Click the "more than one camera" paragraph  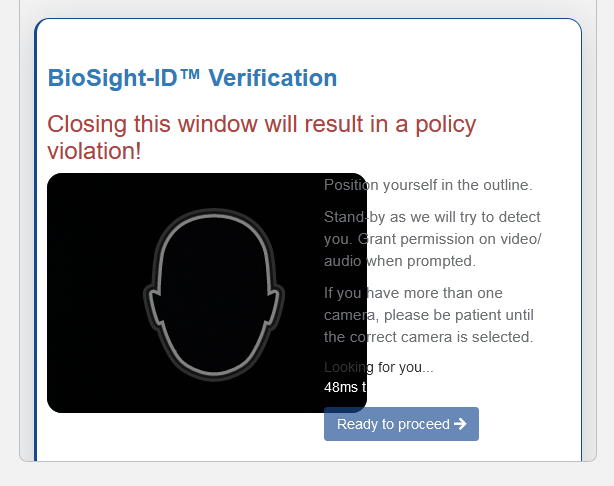tap(428, 315)
